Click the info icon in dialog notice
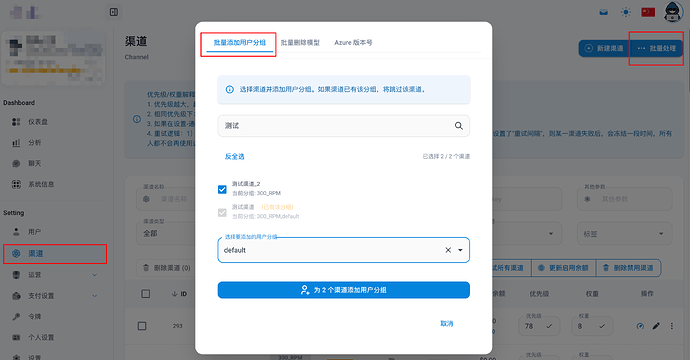This screenshot has height=360, width=690. click(230, 89)
